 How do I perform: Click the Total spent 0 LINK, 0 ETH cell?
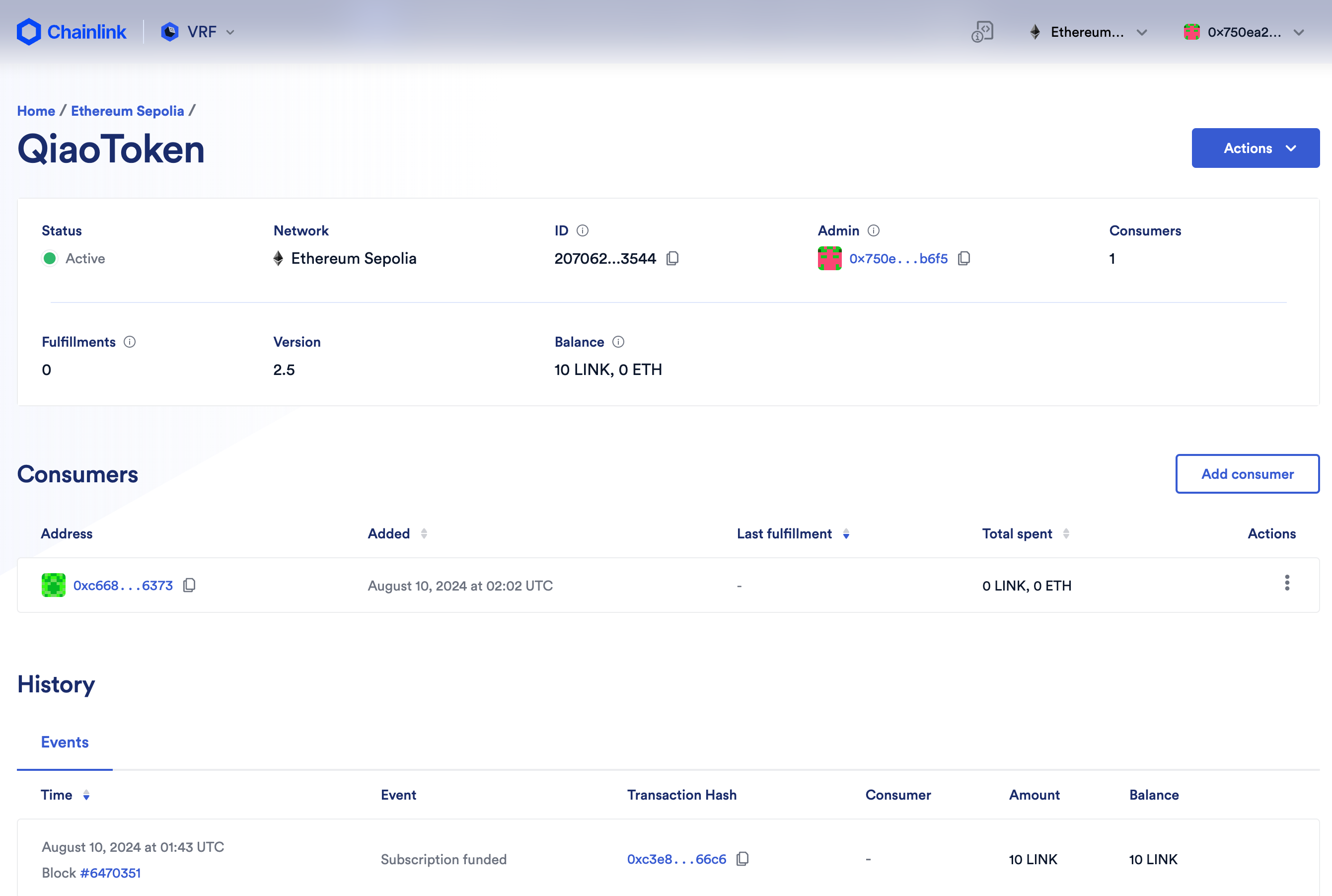point(1027,586)
